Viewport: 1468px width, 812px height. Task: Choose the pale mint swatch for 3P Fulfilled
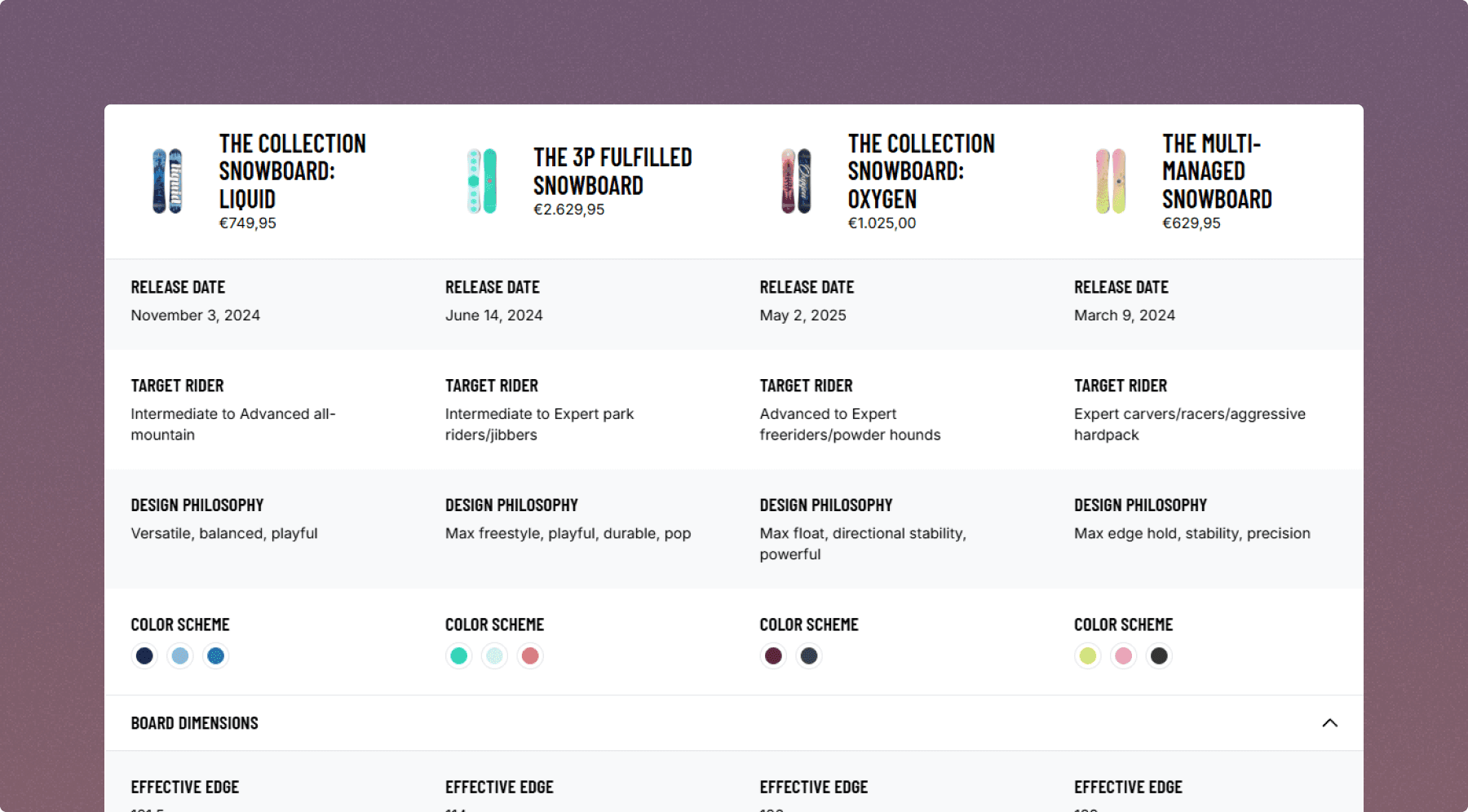494,655
